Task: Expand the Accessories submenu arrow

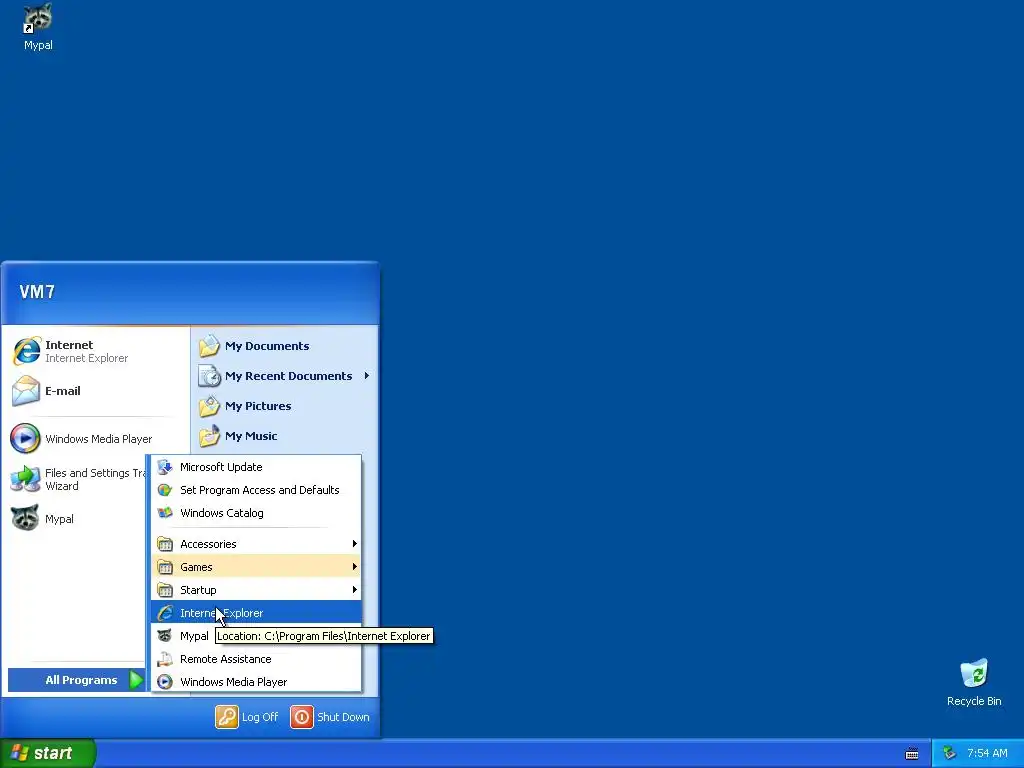Action: pyautogui.click(x=355, y=544)
